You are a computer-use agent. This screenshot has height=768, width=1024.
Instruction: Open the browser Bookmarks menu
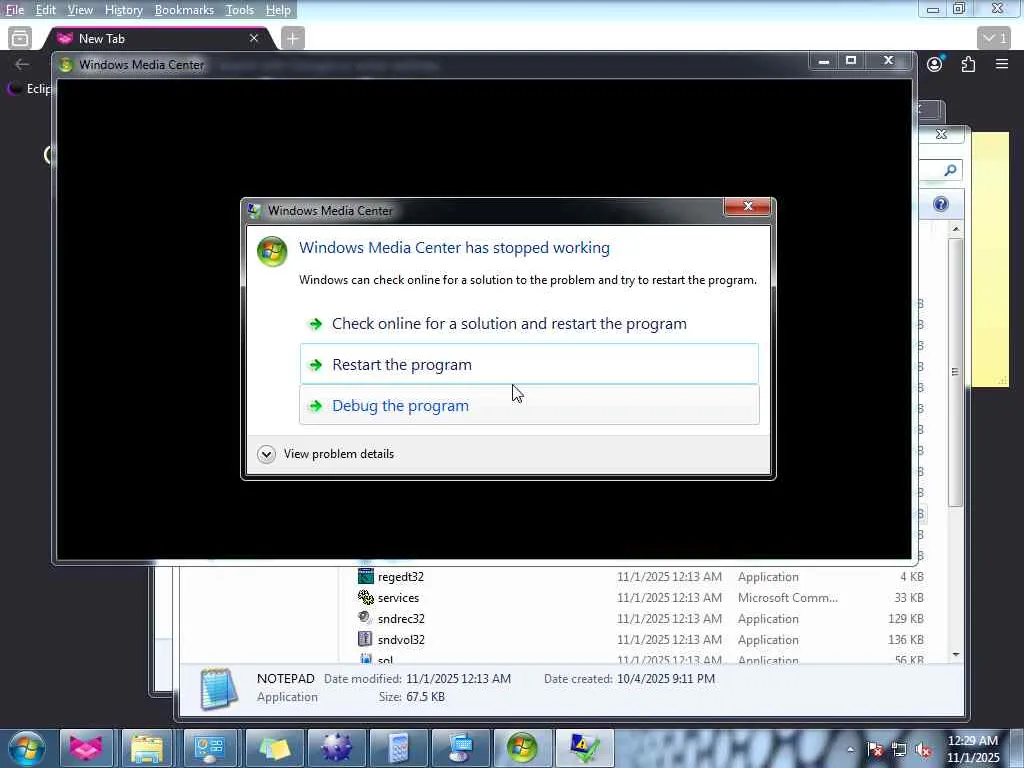pos(184,10)
